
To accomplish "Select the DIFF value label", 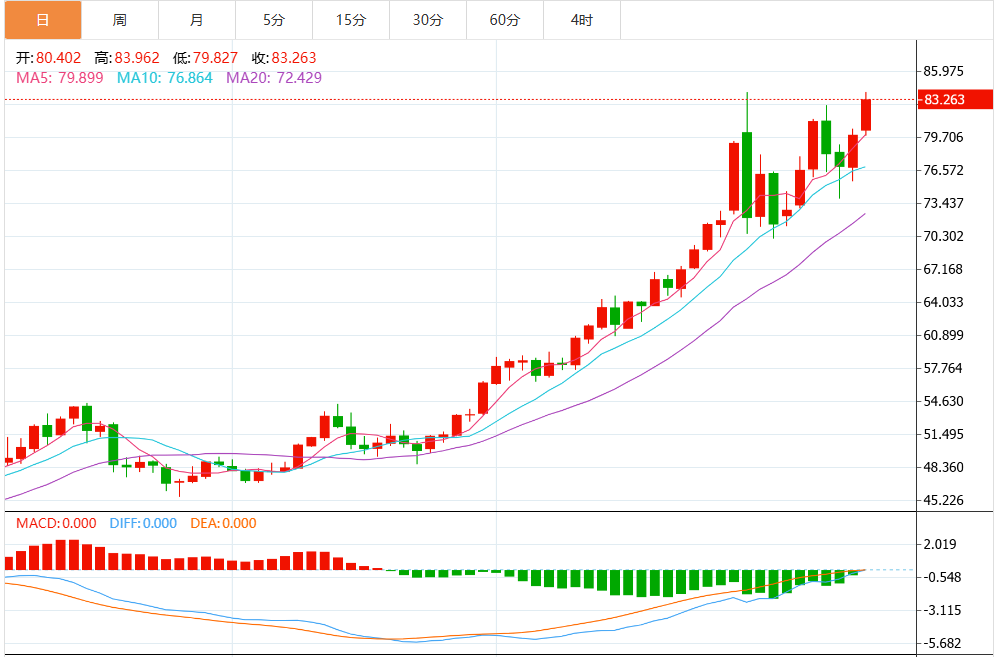I will pos(141,523).
